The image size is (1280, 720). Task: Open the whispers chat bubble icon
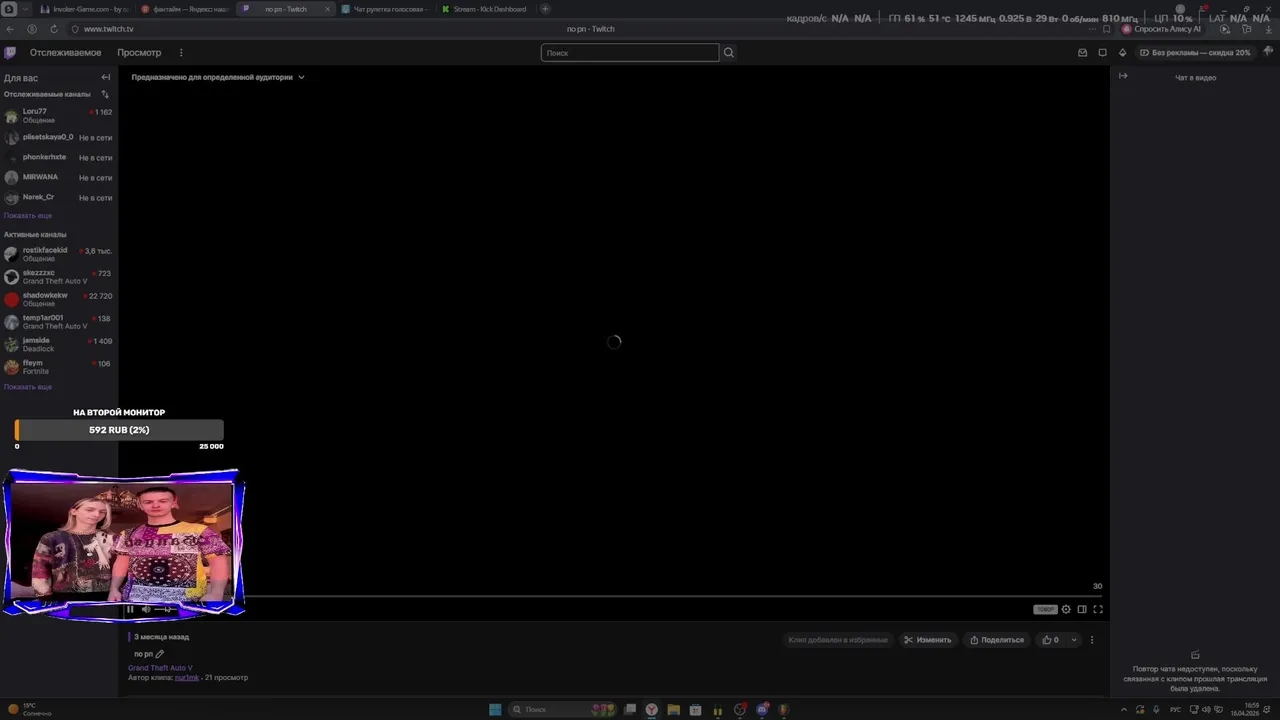pyautogui.click(x=1103, y=53)
